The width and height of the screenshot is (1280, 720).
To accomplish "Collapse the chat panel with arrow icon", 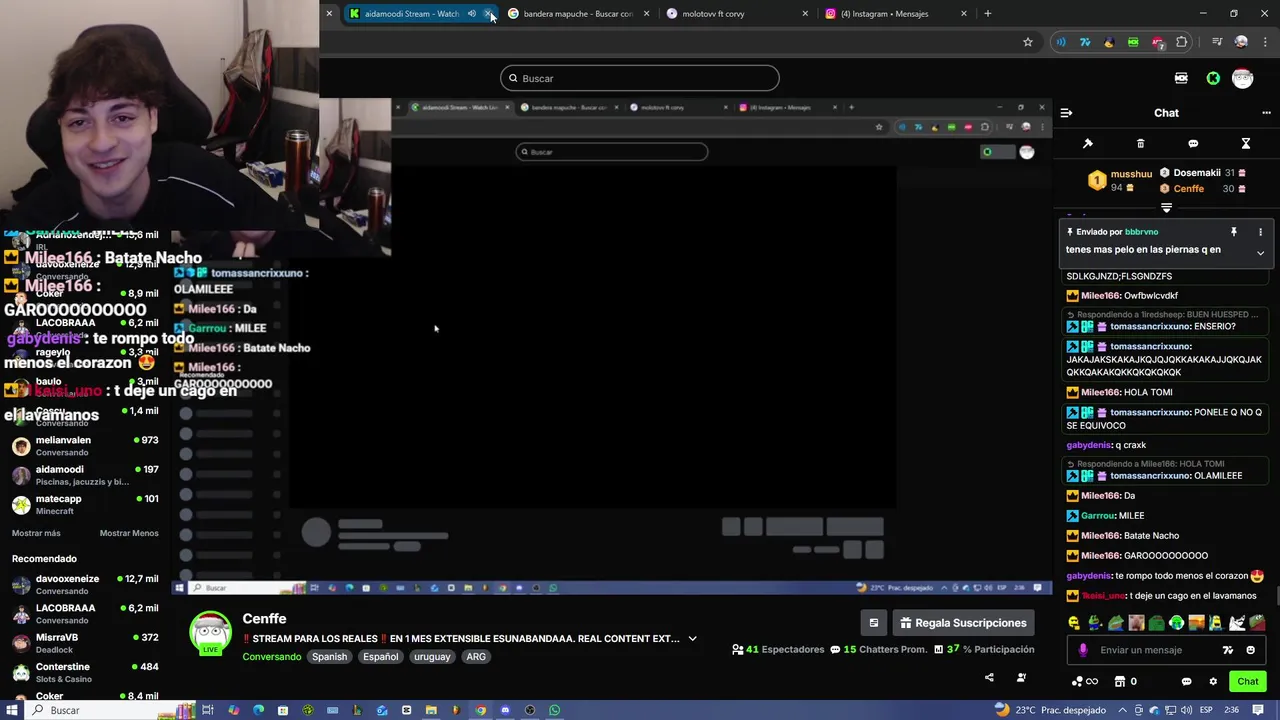I will tap(1066, 113).
